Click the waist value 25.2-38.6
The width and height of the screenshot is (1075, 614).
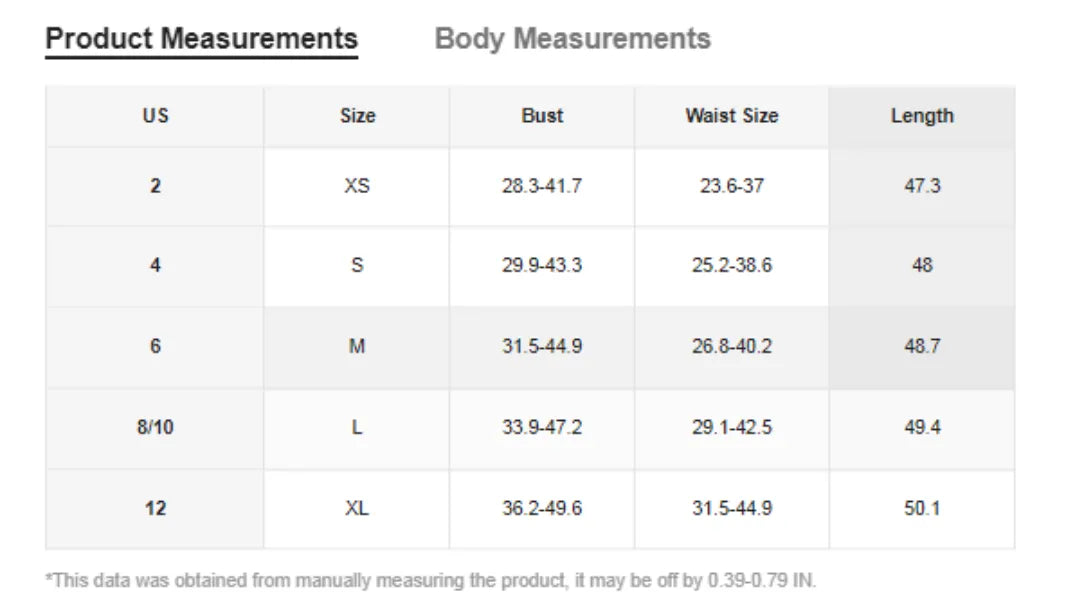pos(731,266)
